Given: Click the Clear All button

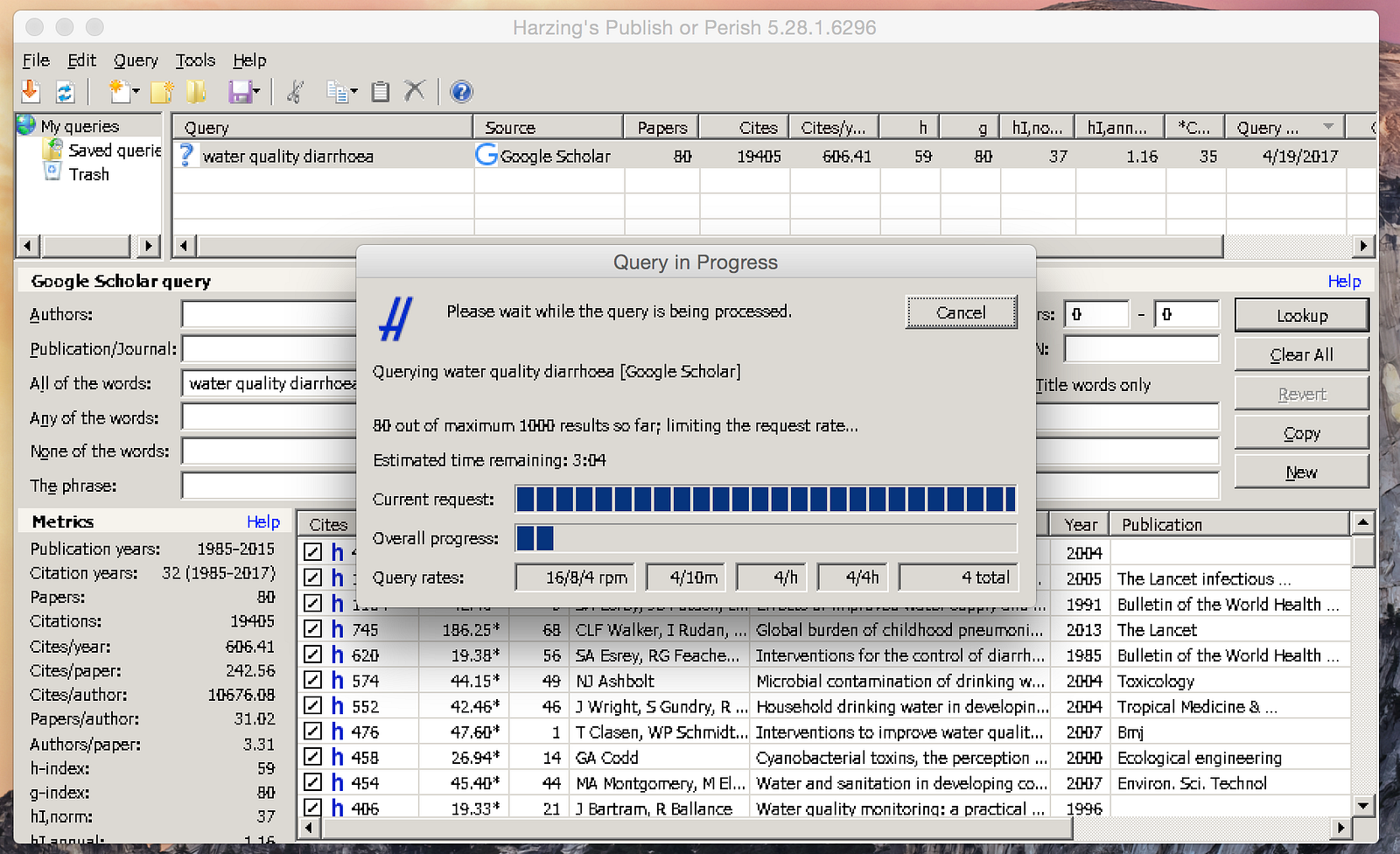Looking at the screenshot, I should coord(1301,354).
